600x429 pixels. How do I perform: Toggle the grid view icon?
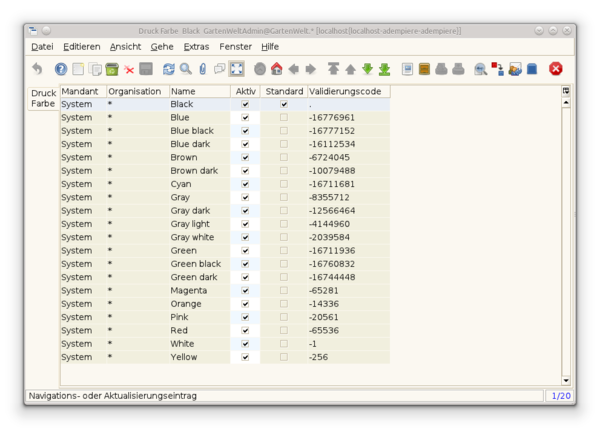(236, 69)
